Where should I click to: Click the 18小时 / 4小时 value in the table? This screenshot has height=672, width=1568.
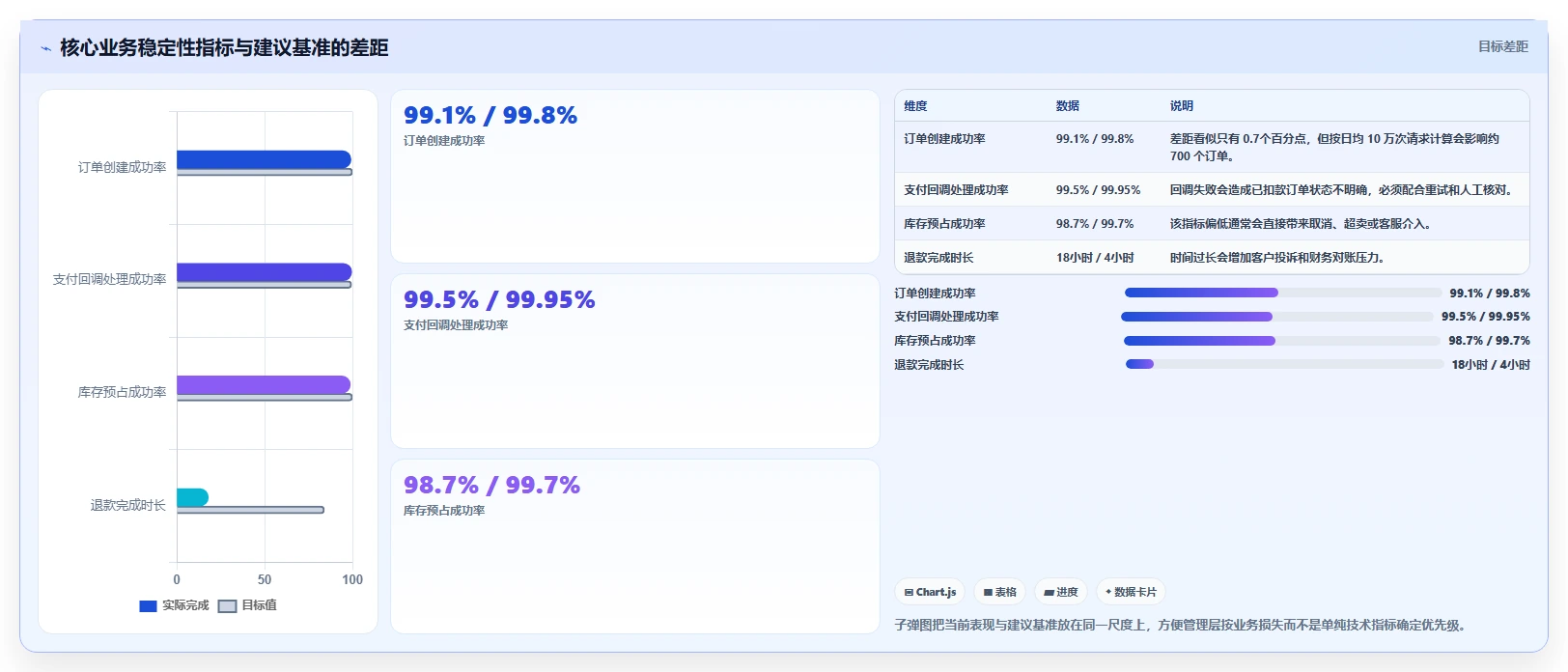(x=1095, y=258)
